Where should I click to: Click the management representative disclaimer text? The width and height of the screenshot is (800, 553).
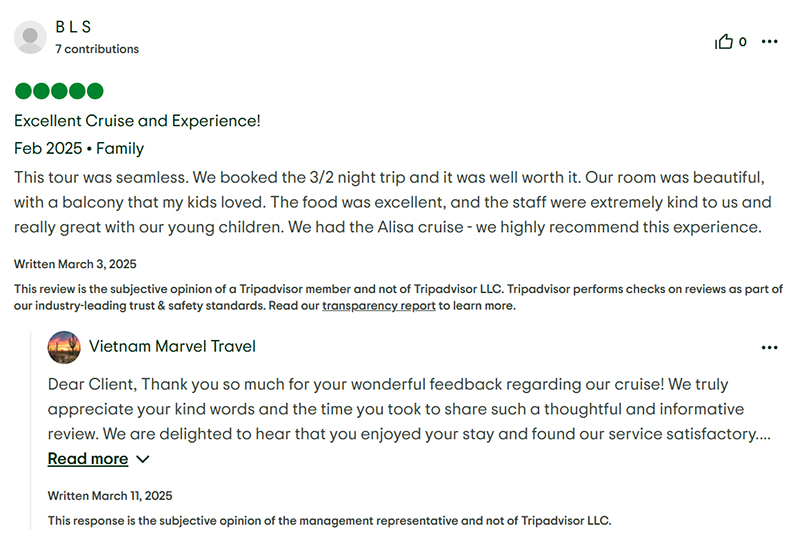coord(329,521)
